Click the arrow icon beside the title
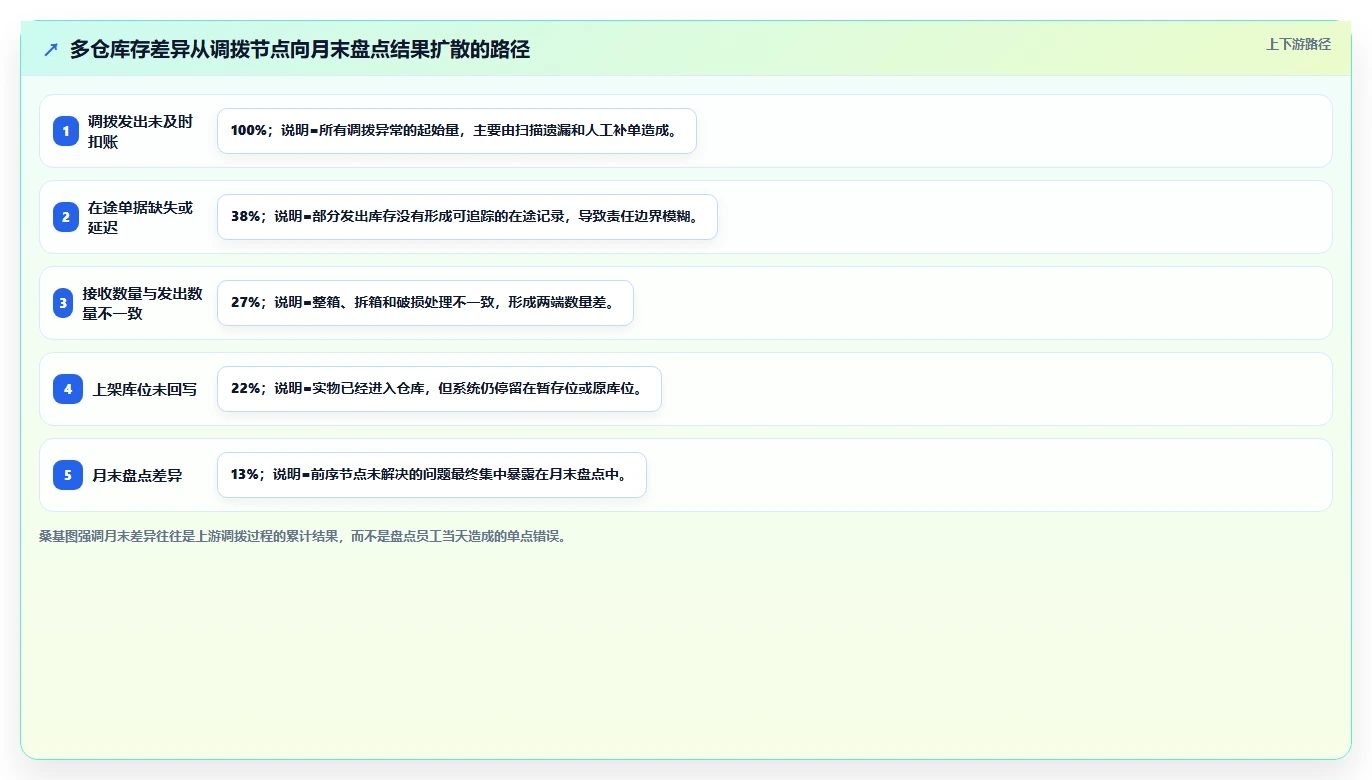 (51, 49)
